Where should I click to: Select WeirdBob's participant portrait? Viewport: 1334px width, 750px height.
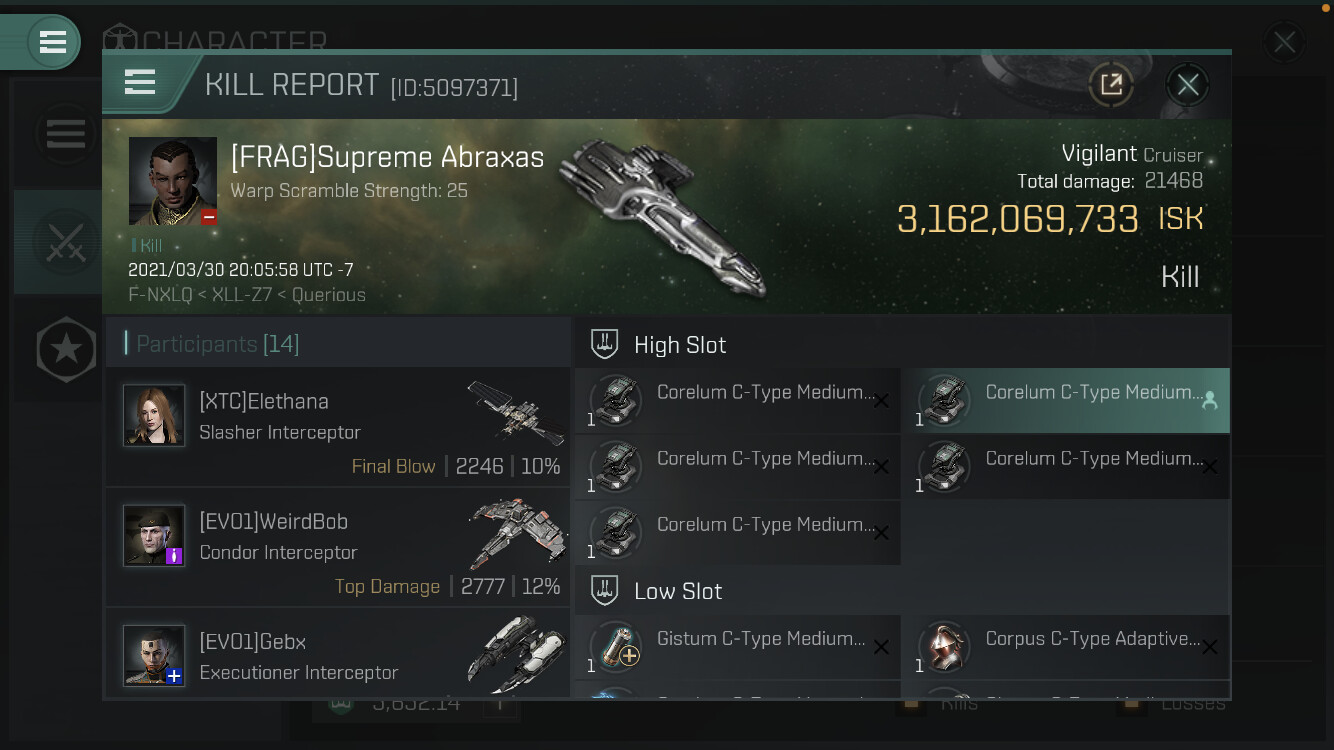(154, 535)
